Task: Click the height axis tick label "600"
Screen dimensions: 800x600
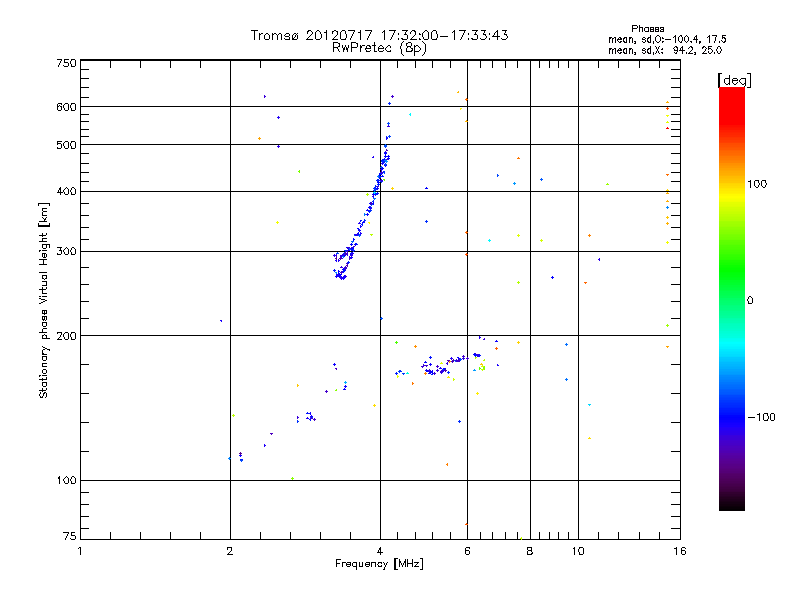Action: pyautogui.click(x=67, y=107)
